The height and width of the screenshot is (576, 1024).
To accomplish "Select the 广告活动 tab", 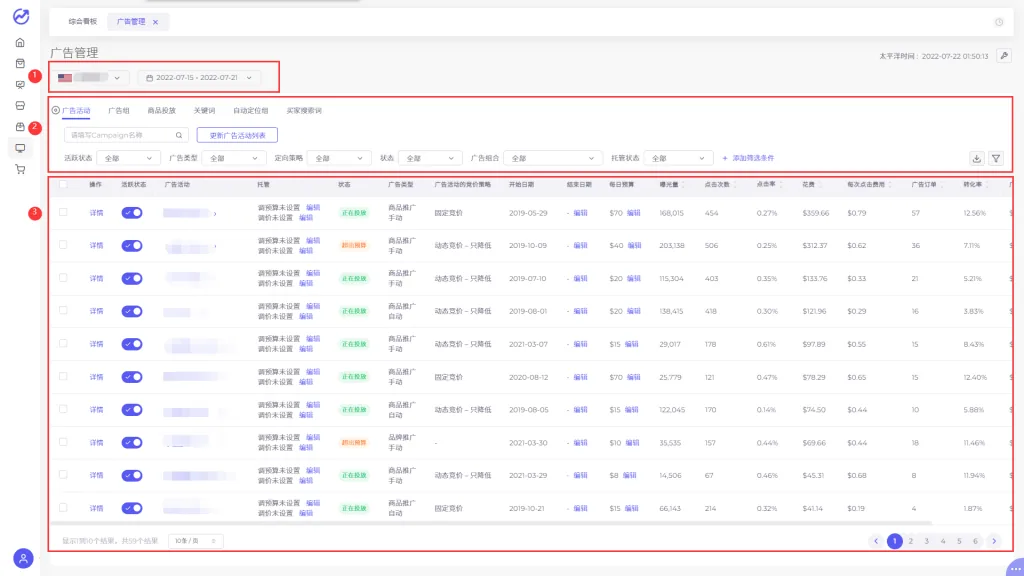I will pyautogui.click(x=76, y=111).
